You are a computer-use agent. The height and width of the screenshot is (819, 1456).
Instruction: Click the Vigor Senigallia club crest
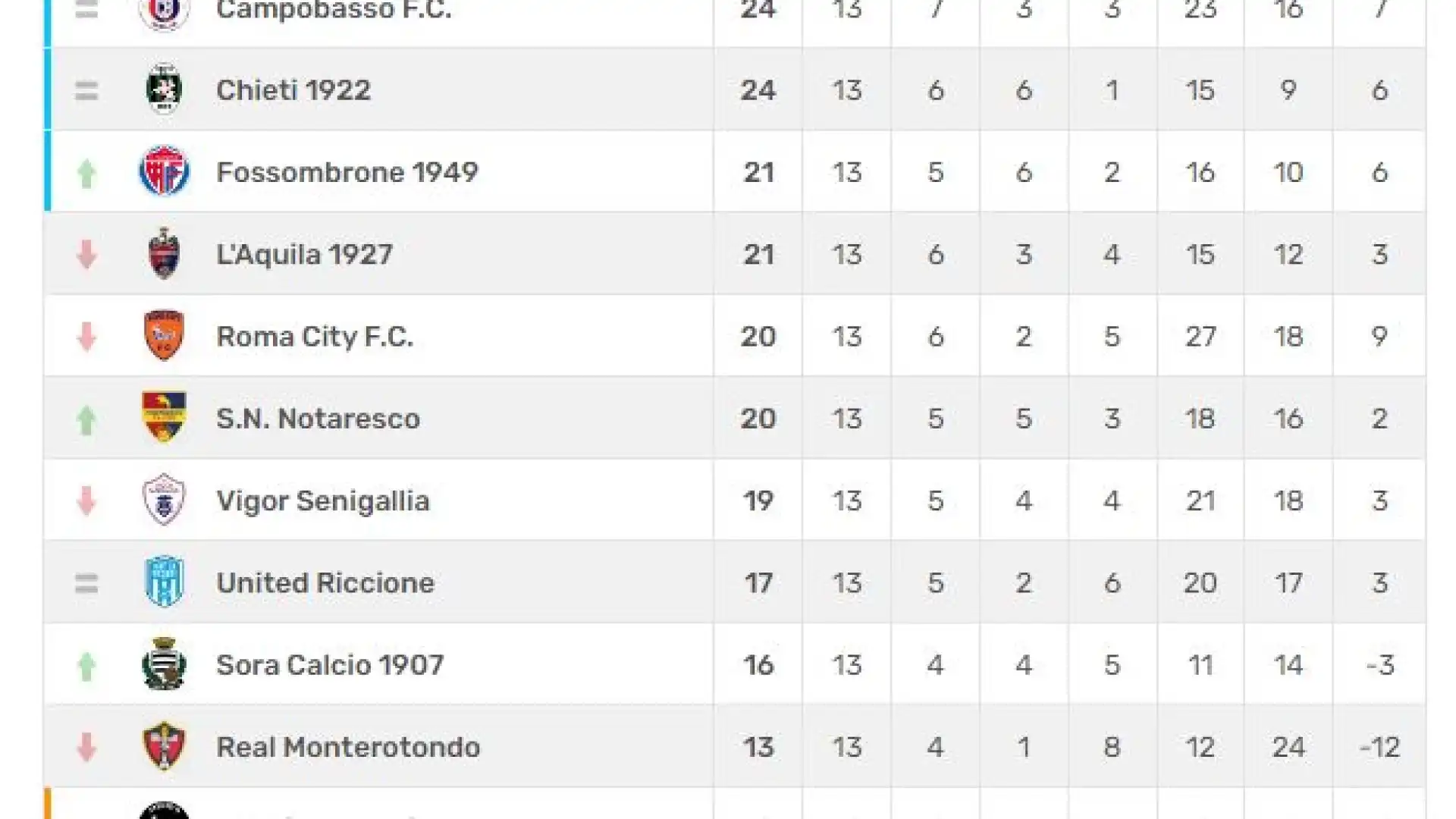coord(164,500)
